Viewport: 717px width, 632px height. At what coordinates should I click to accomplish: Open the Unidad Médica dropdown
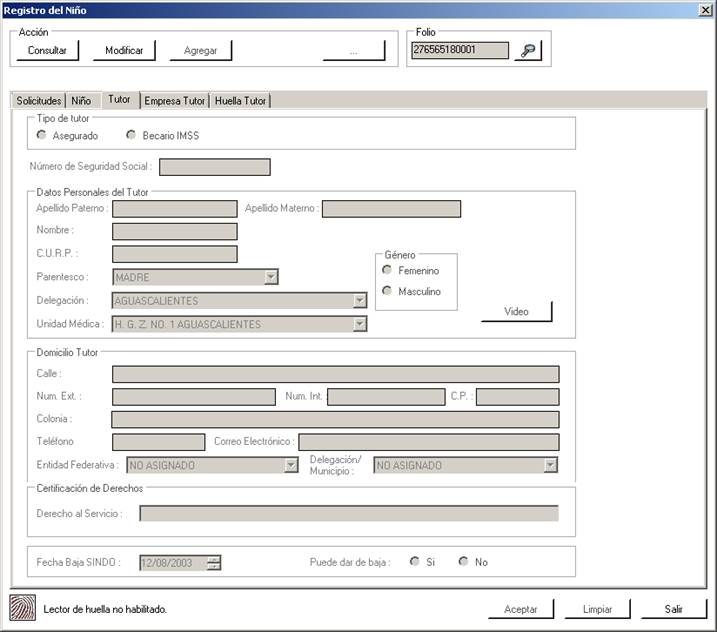click(x=360, y=324)
